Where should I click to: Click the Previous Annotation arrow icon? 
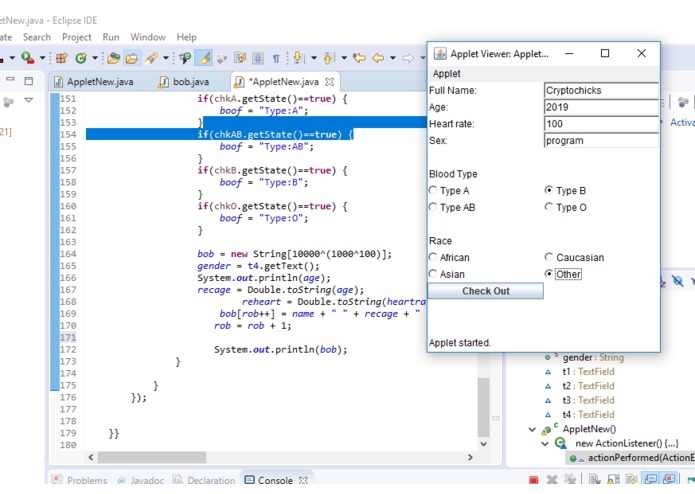click(328, 58)
